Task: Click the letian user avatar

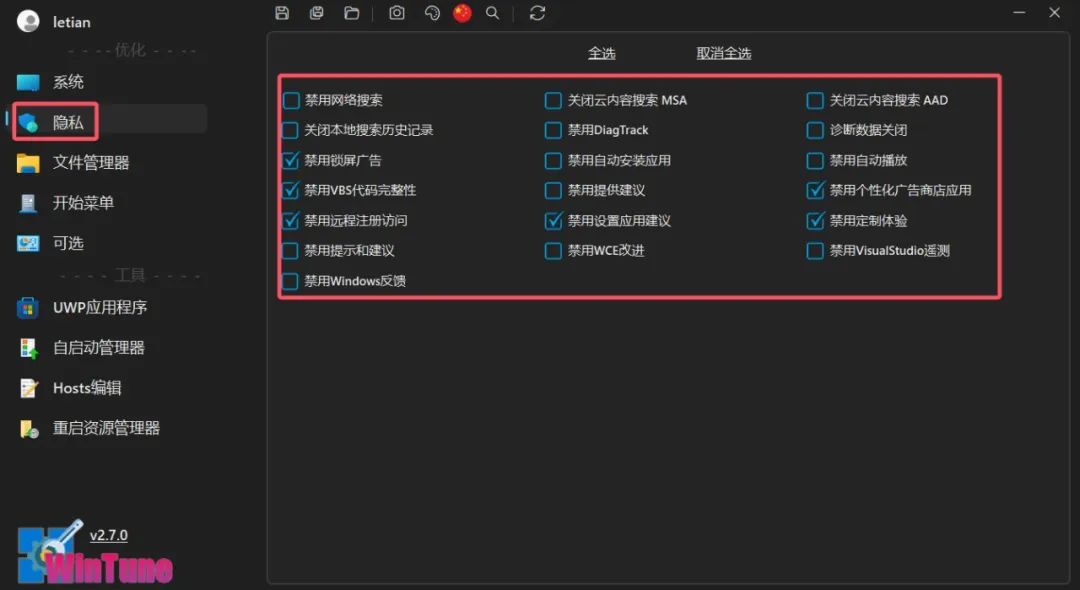Action: [29, 21]
